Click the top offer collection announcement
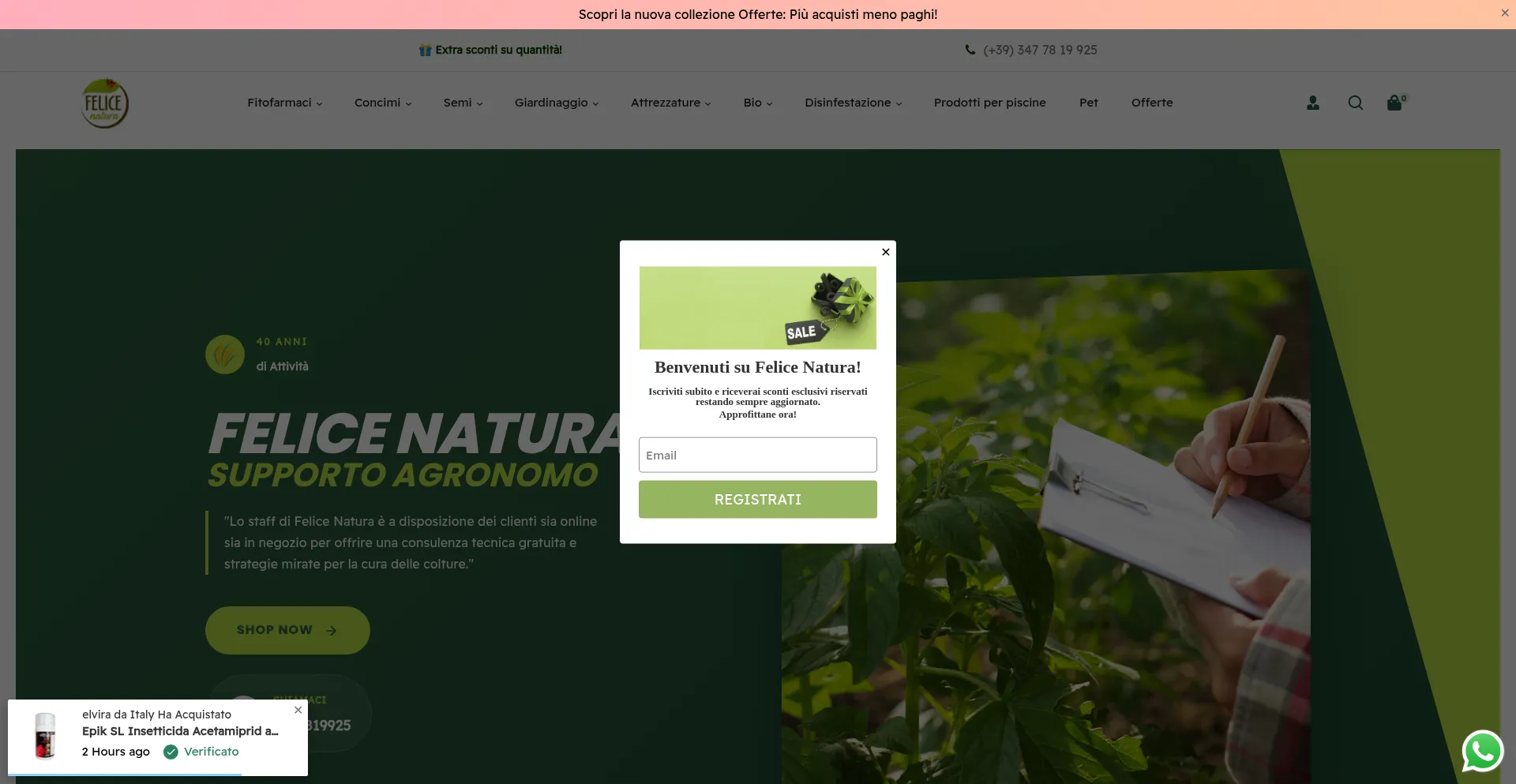This screenshot has width=1516, height=784. [758, 14]
